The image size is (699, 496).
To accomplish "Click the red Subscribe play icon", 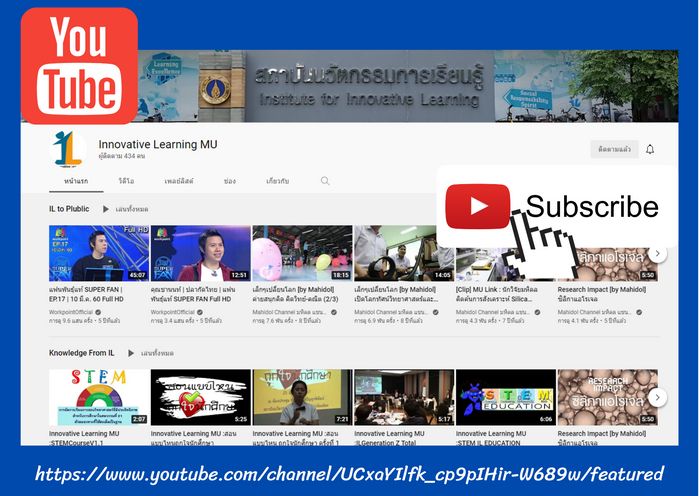I will (x=478, y=207).
